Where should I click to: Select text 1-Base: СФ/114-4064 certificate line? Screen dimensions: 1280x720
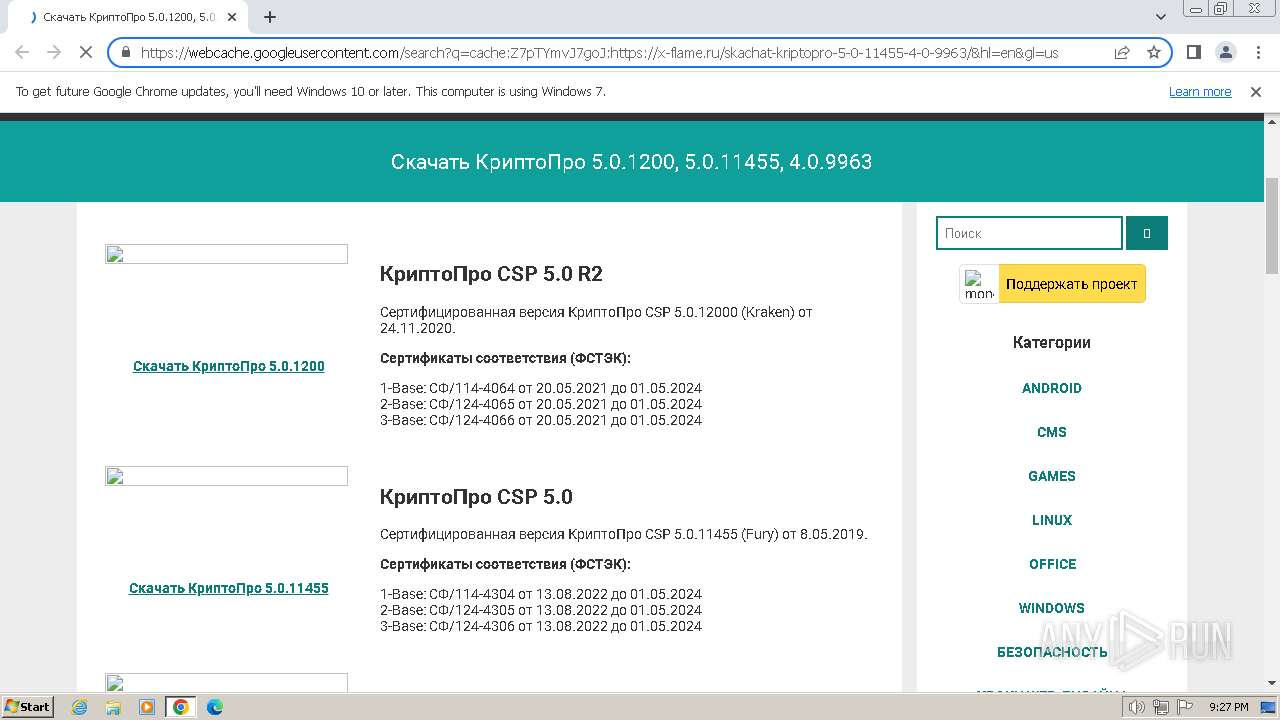pos(541,388)
